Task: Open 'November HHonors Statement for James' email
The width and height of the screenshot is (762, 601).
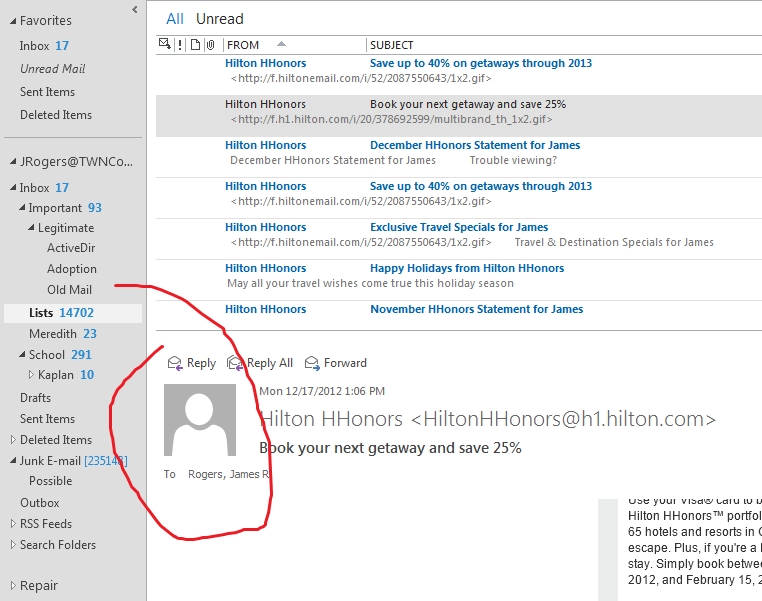Action: (x=459, y=313)
